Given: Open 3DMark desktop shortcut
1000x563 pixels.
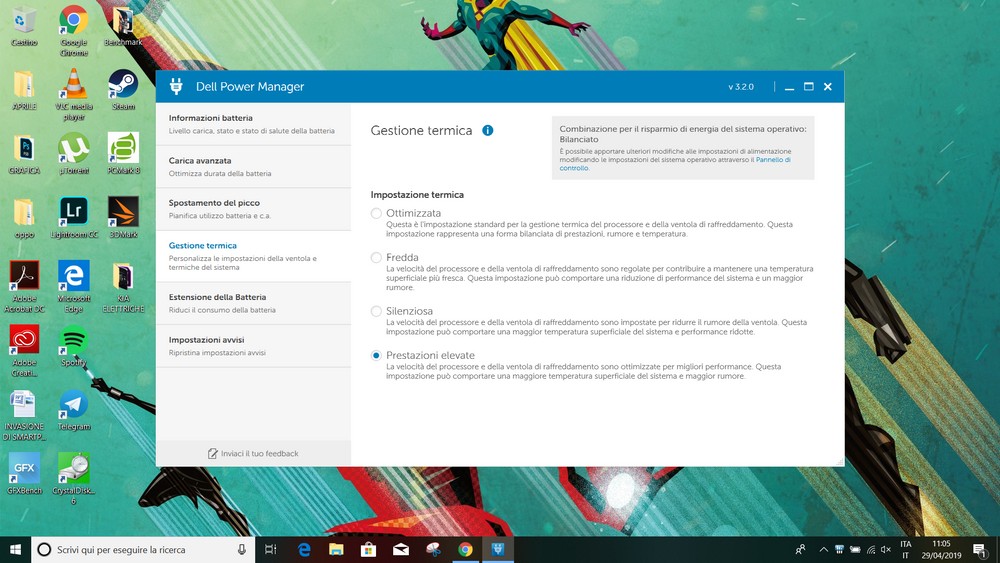Looking at the screenshot, I should [x=123, y=218].
